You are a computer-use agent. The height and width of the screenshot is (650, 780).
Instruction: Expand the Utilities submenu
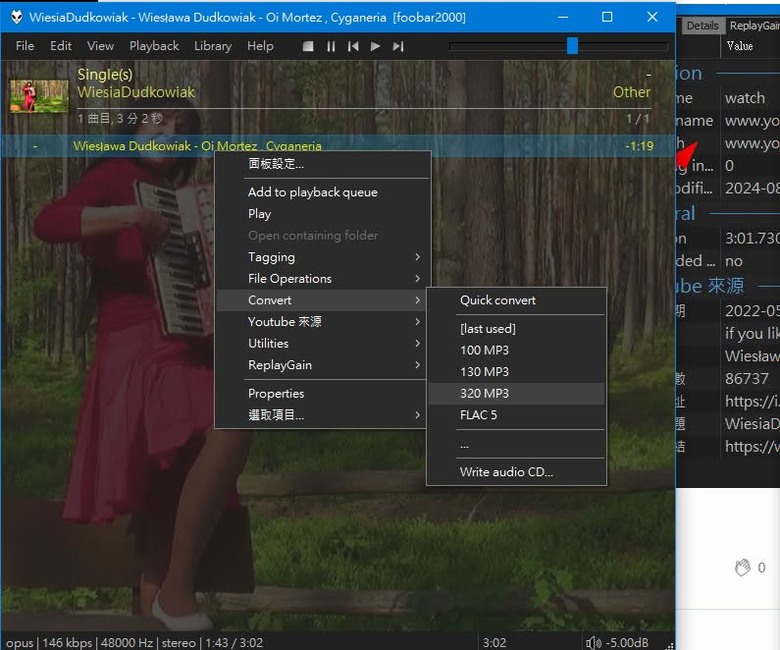(322, 343)
